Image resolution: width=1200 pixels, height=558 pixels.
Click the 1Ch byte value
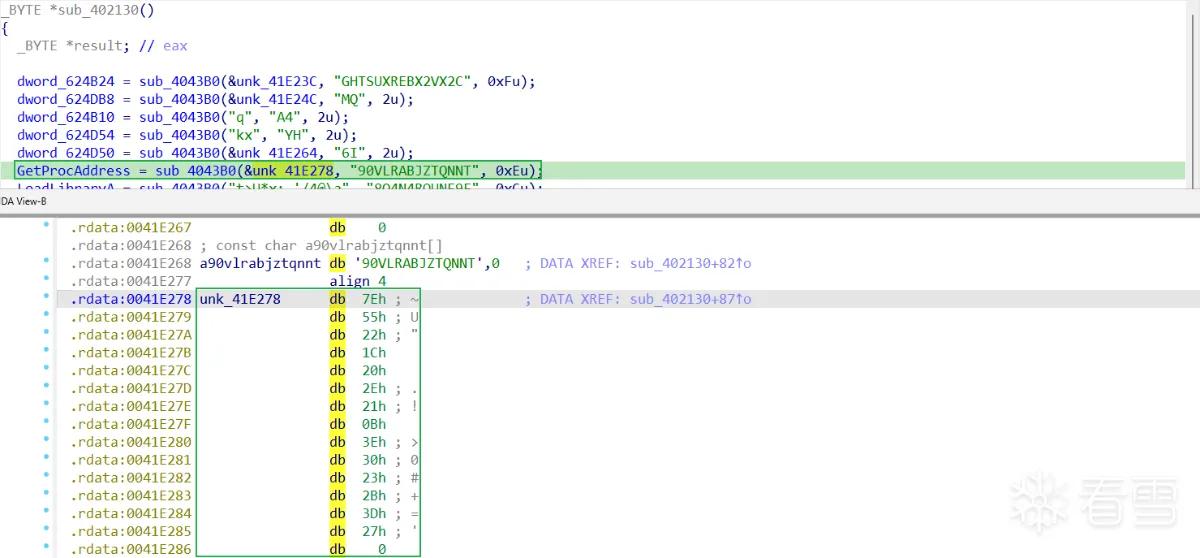pyautogui.click(x=376, y=353)
